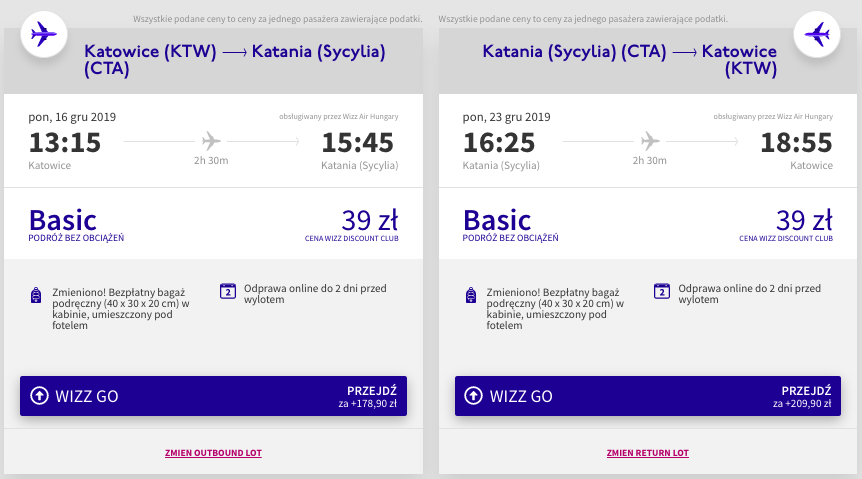Click the up-arrow icon on WIZZ GO +209,90 zł
The width and height of the screenshot is (862, 479).
(x=473, y=395)
